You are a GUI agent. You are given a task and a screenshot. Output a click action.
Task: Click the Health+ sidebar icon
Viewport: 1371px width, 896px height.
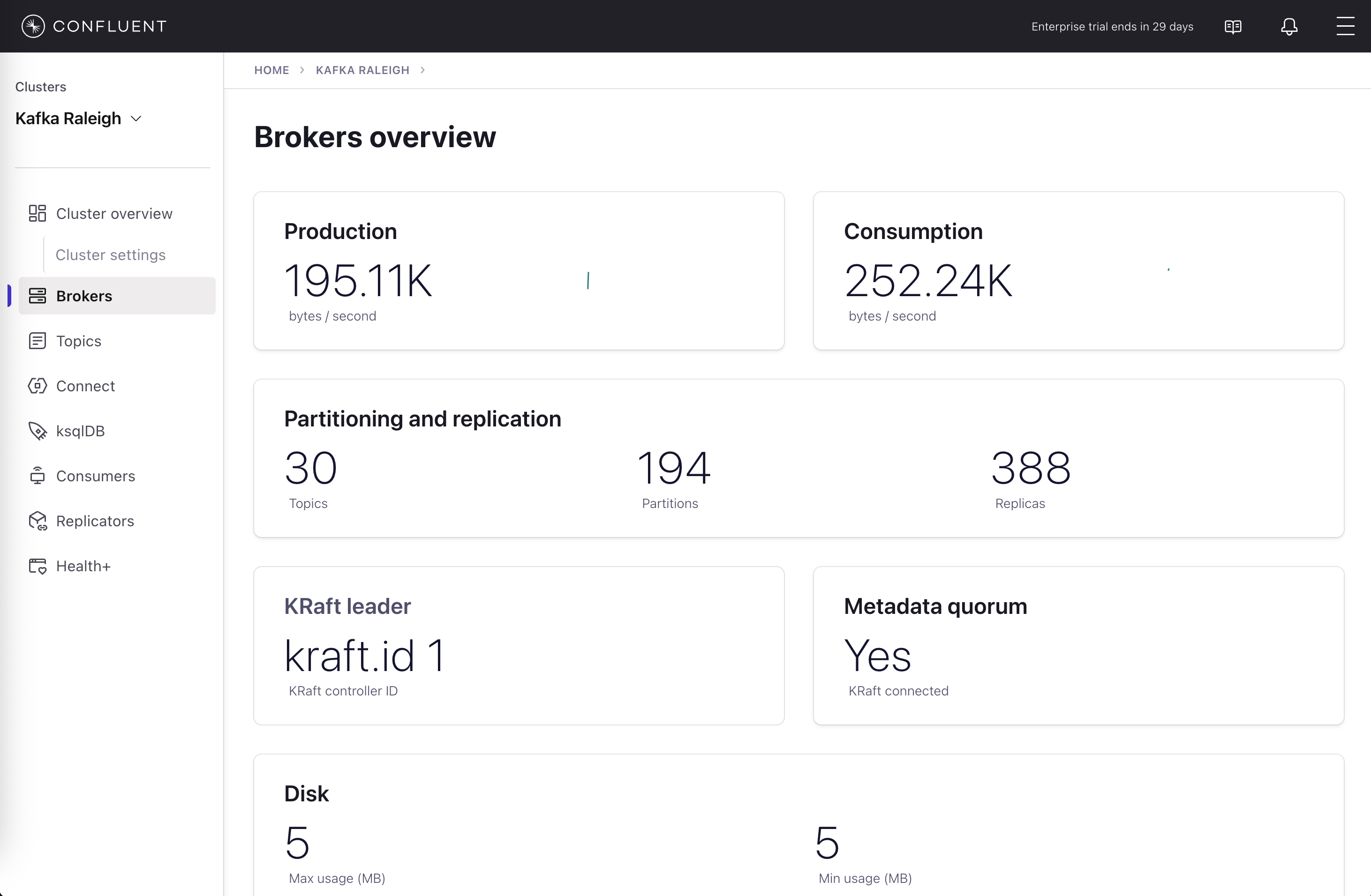(x=38, y=566)
